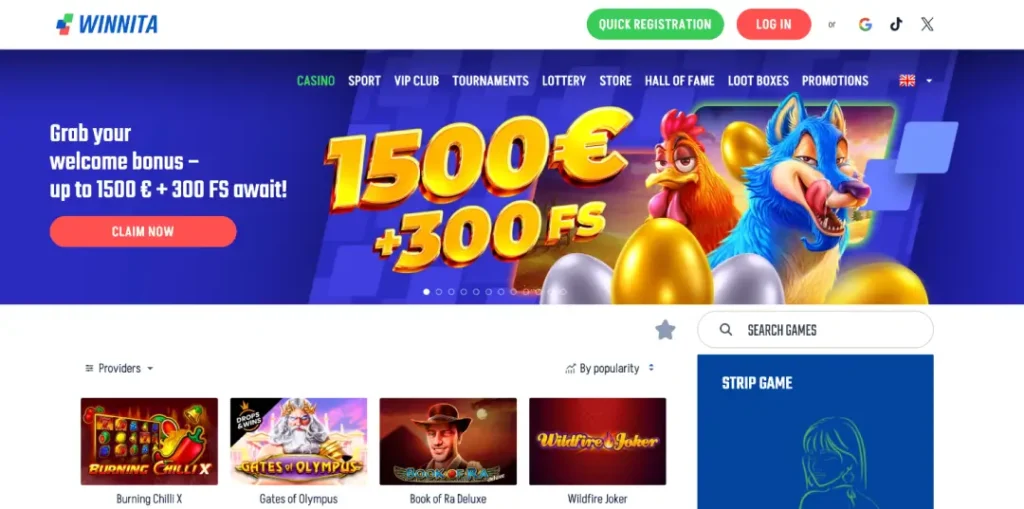This screenshot has width=1024, height=509.
Task: Switch to the third banner slide dot
Action: point(451,292)
